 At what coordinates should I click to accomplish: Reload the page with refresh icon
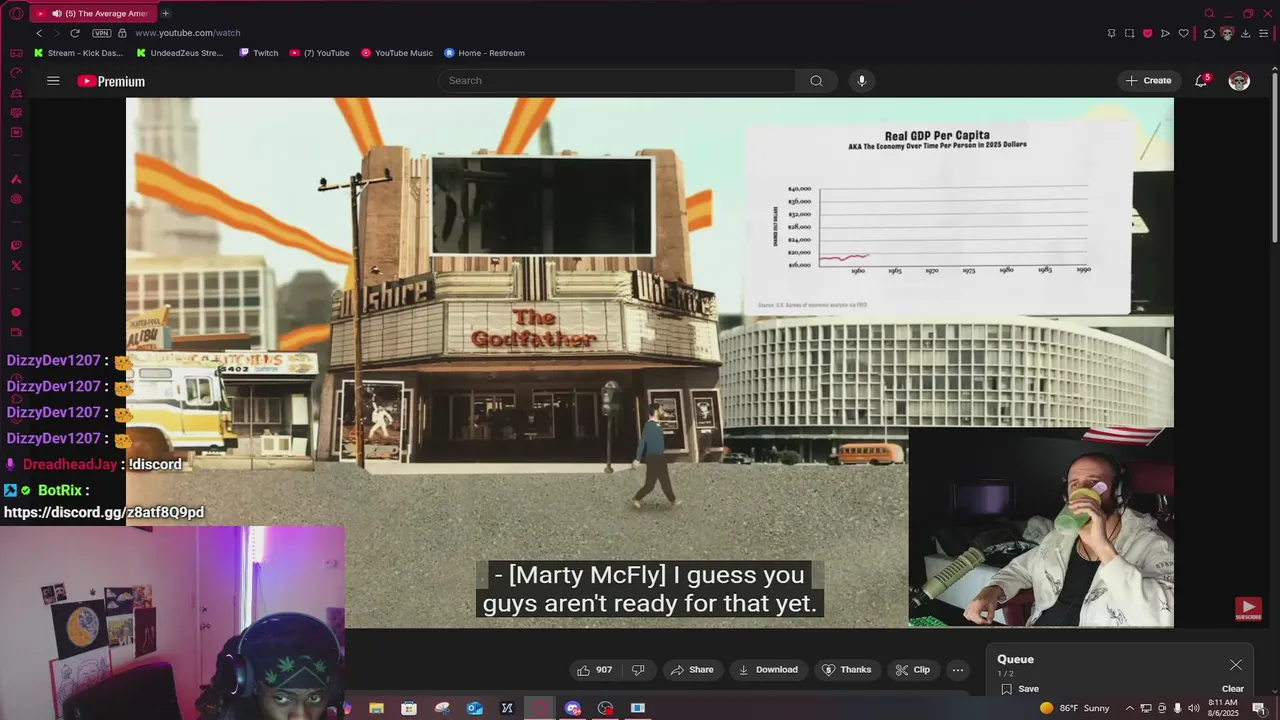(74, 33)
